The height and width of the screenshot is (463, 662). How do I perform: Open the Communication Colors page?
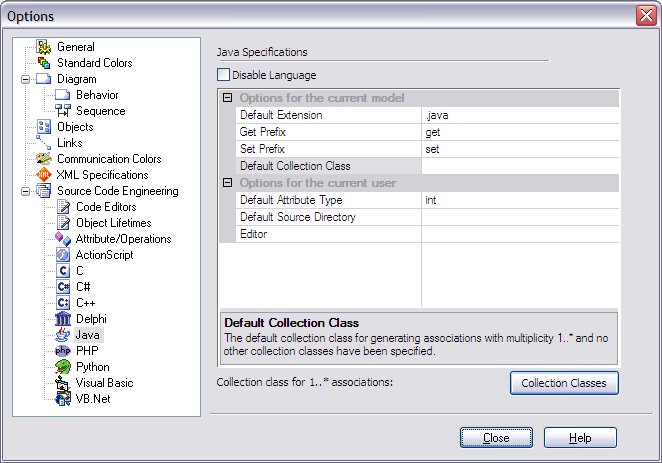click(109, 159)
